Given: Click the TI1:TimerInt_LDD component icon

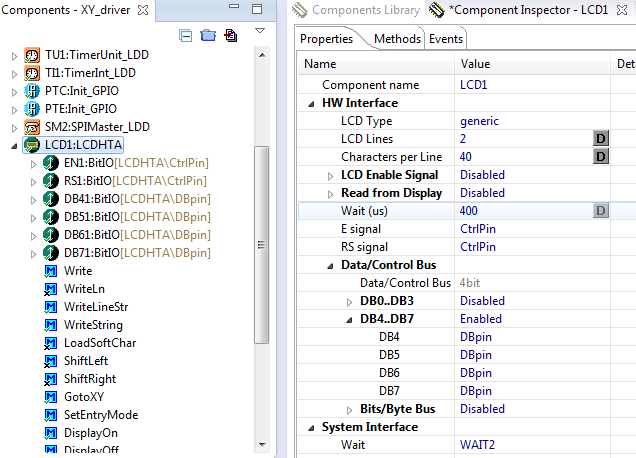Looking at the screenshot, I should click(32, 73).
